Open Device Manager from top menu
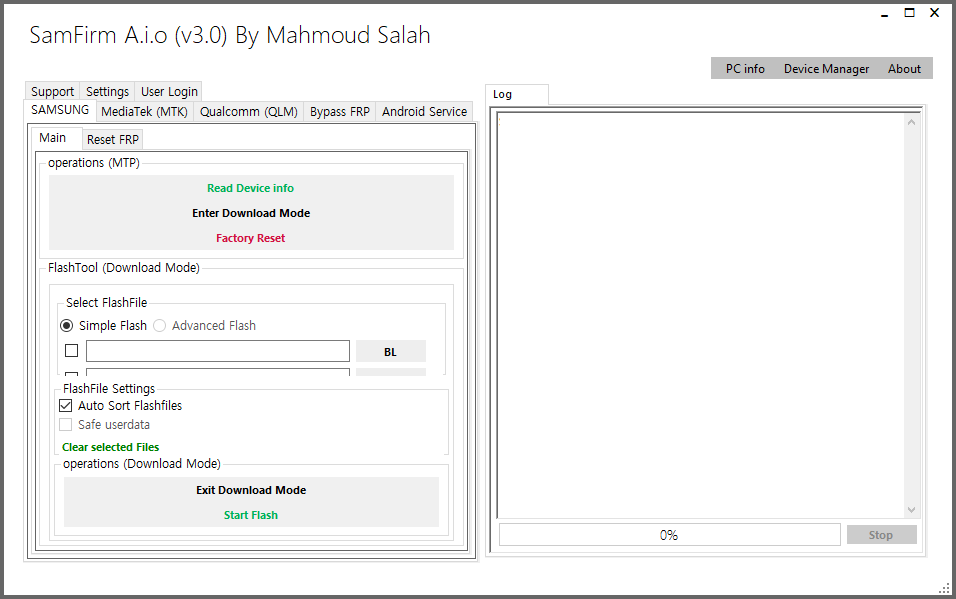Image resolution: width=956 pixels, height=599 pixels. [x=826, y=69]
